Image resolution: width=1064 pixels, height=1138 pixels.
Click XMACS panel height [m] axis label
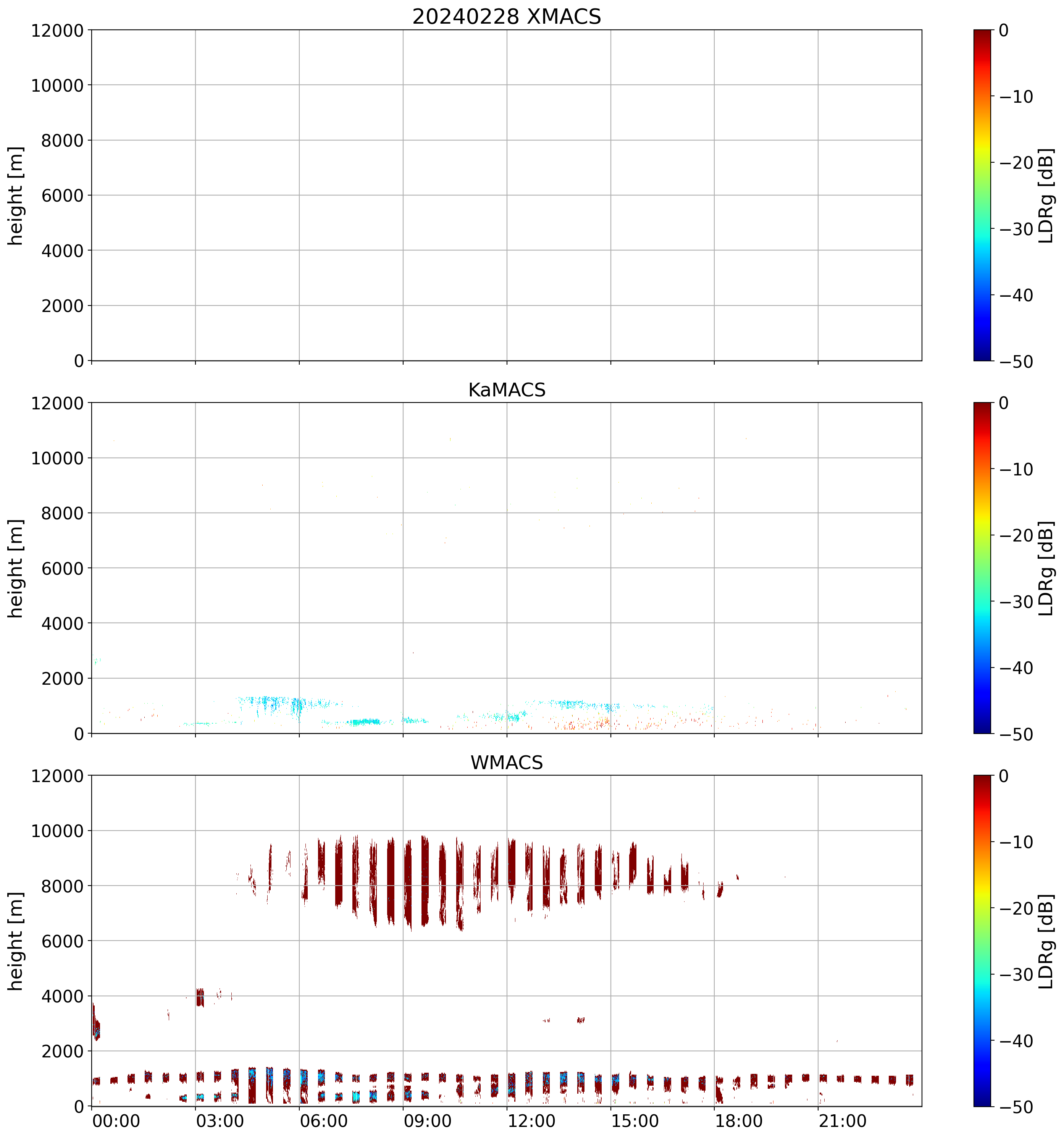16,195
